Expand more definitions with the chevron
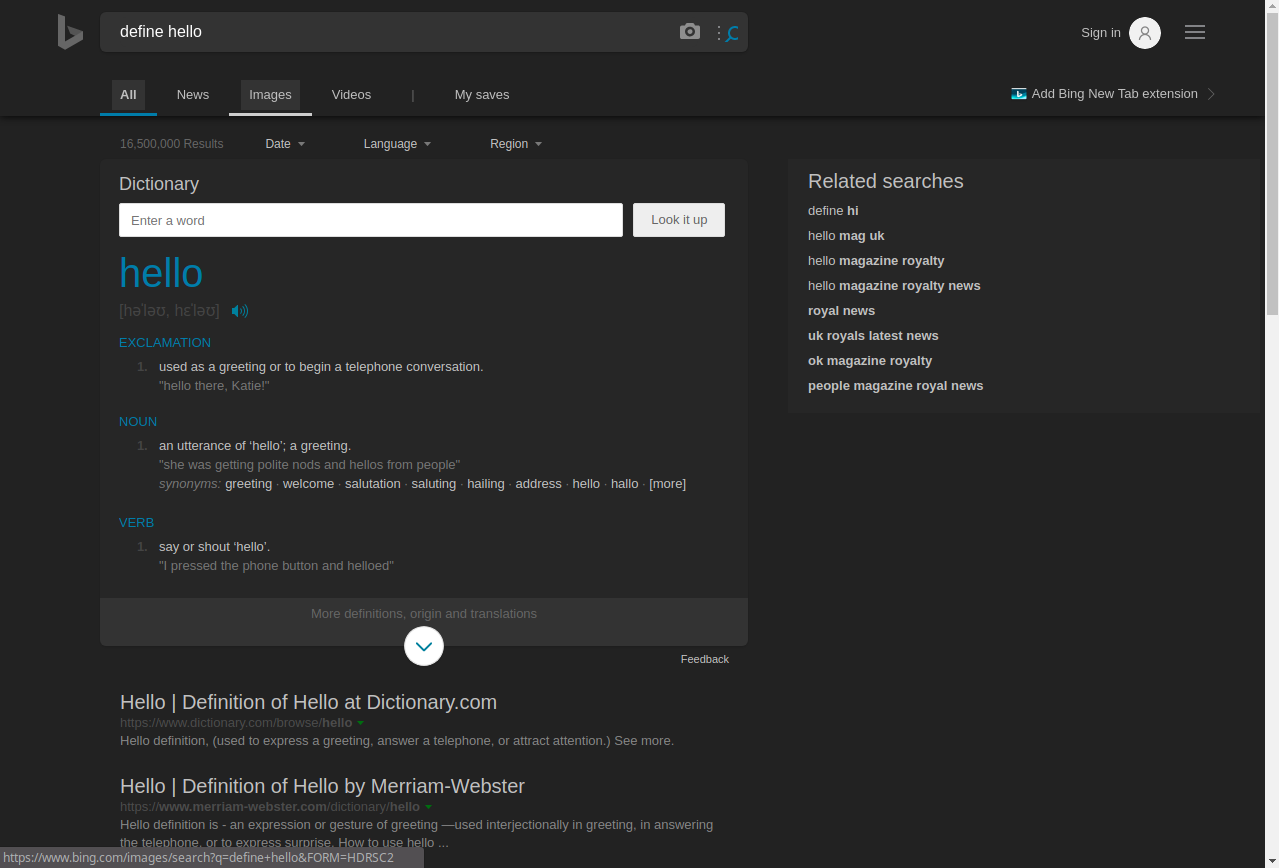This screenshot has height=868, width=1279. 423,646
